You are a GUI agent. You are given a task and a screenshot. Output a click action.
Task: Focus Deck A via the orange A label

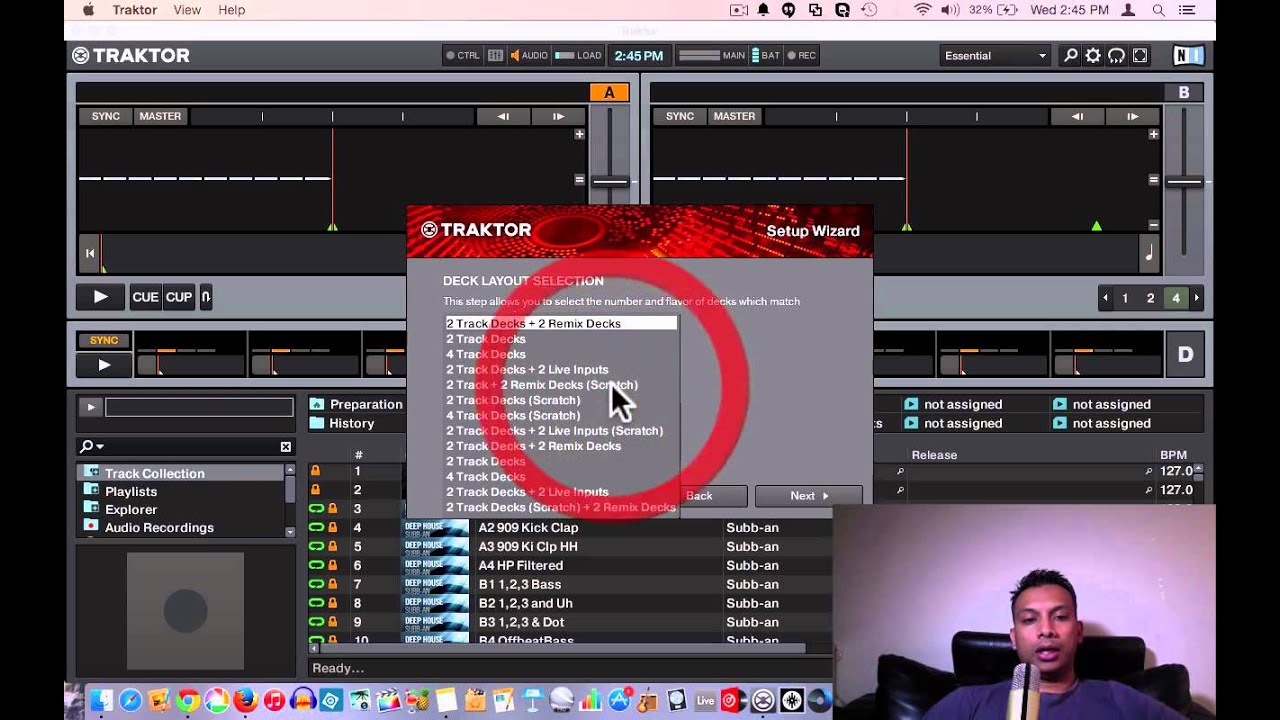tap(609, 93)
